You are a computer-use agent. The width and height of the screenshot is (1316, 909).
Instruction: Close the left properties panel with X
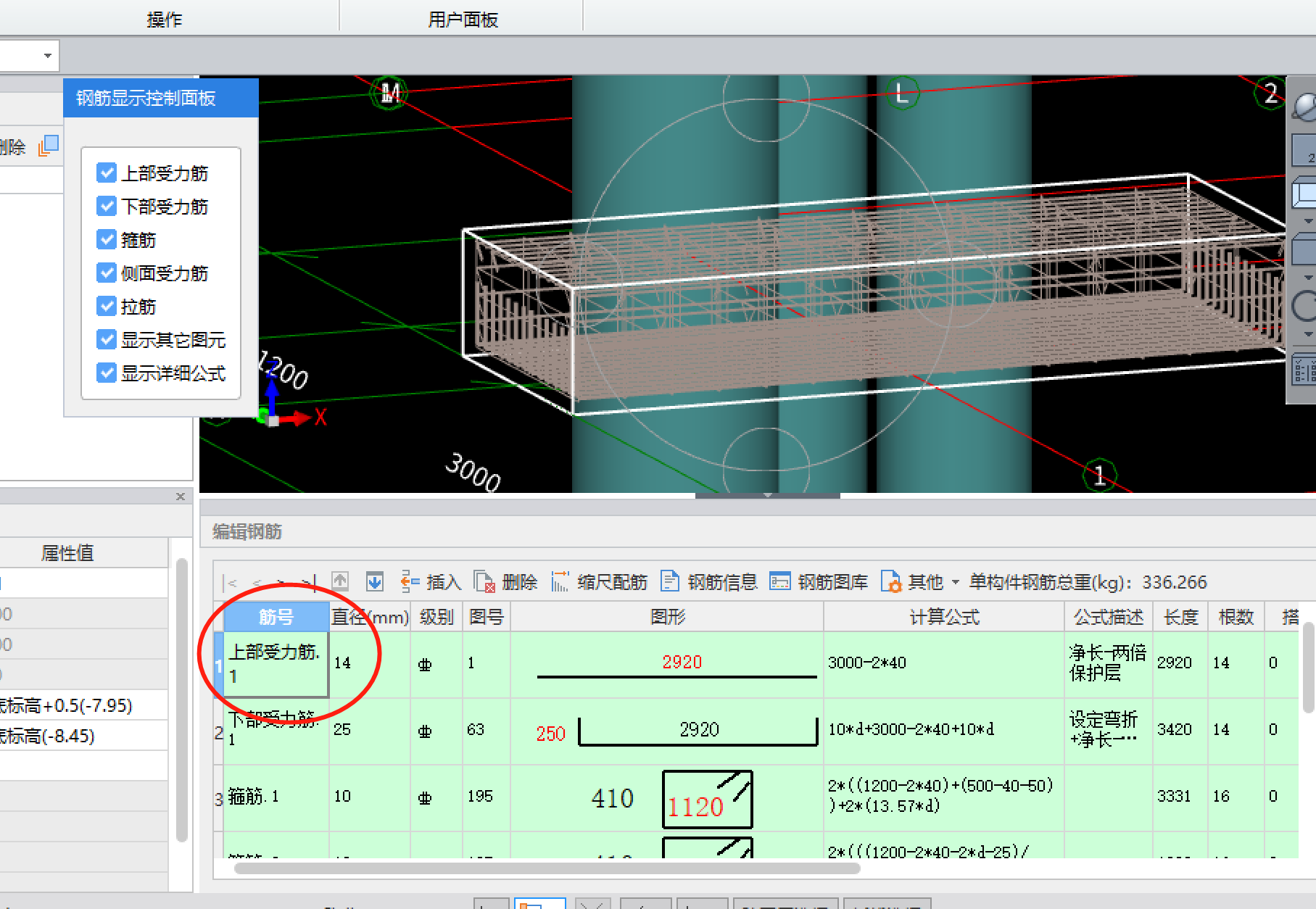pos(181,497)
